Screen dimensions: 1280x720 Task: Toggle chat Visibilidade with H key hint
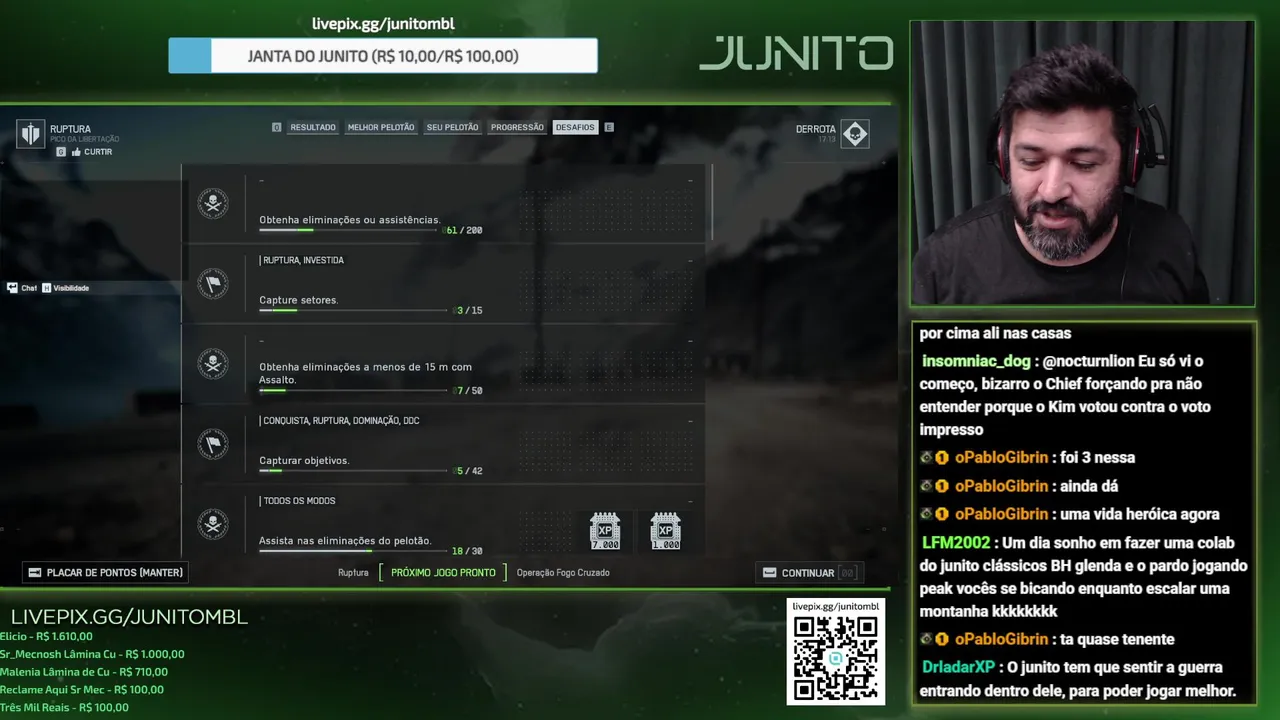[x=66, y=288]
